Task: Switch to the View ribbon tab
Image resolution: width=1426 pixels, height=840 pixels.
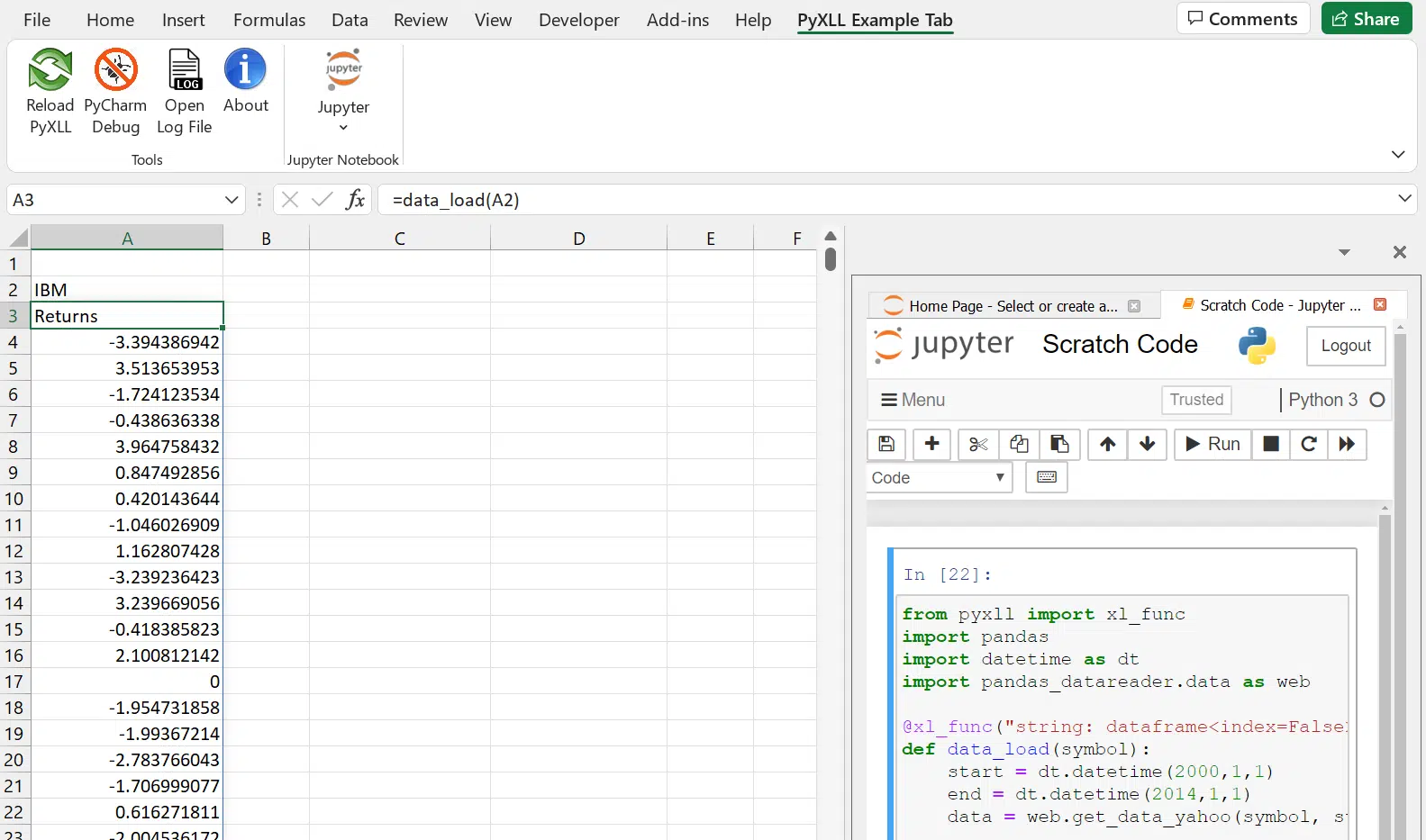Action: [x=494, y=20]
